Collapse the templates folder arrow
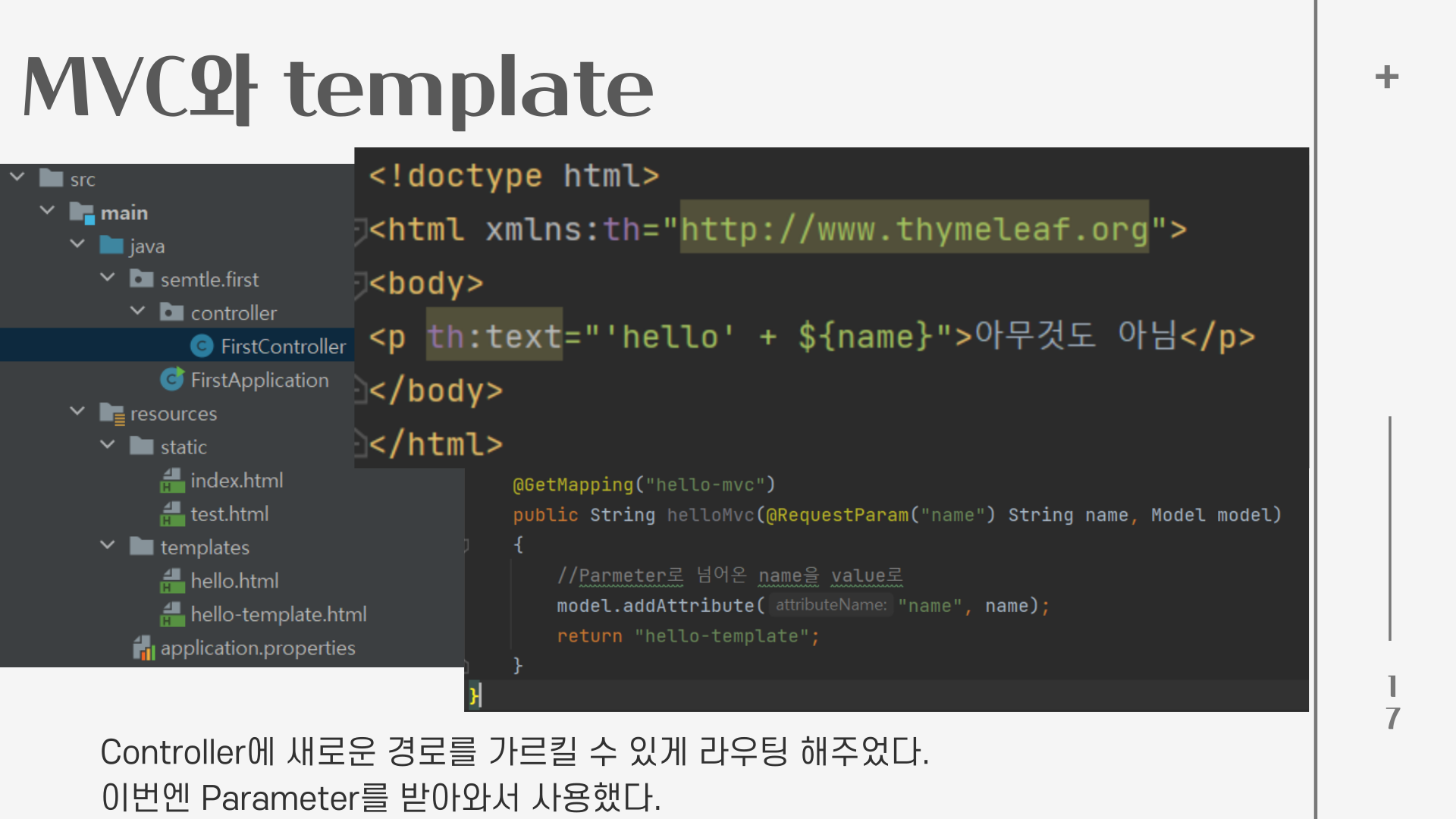 point(108,545)
